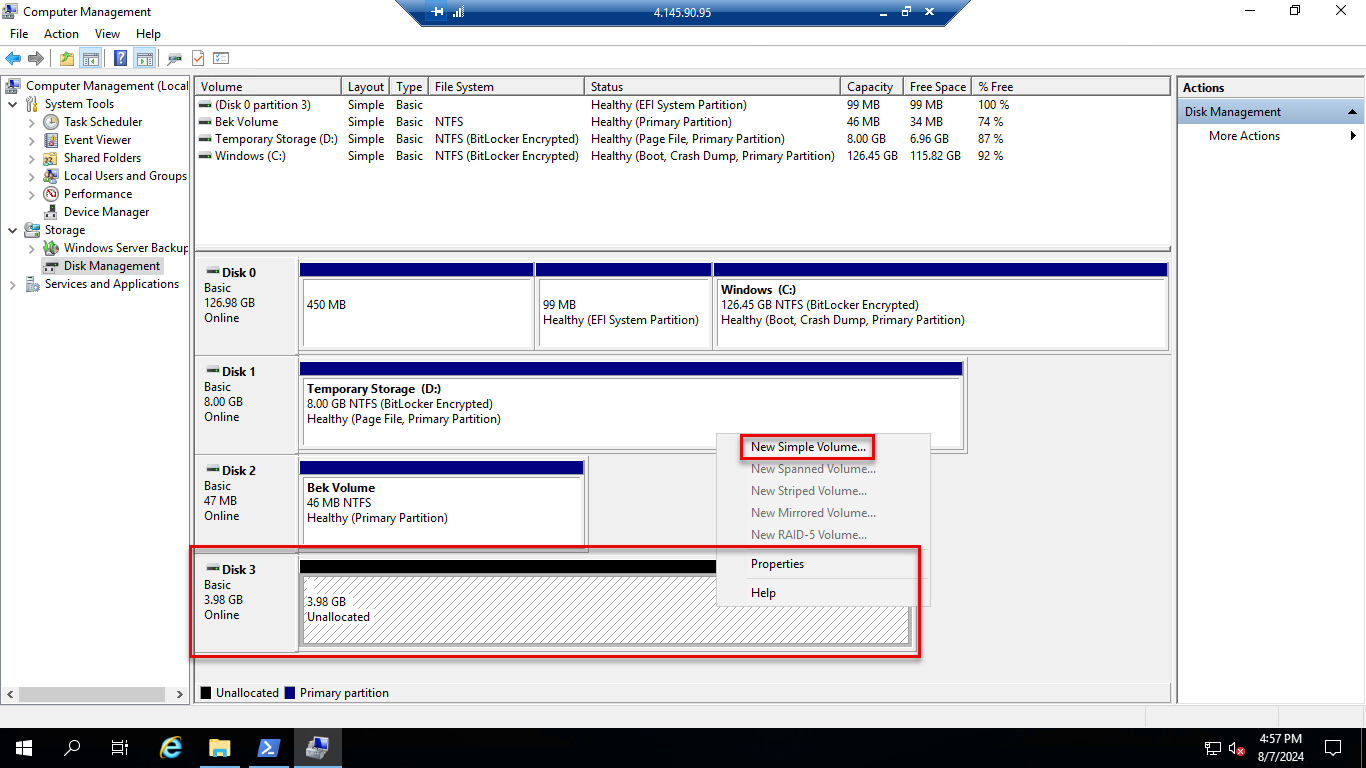Expand the Local Users and Groups node

(x=32, y=176)
